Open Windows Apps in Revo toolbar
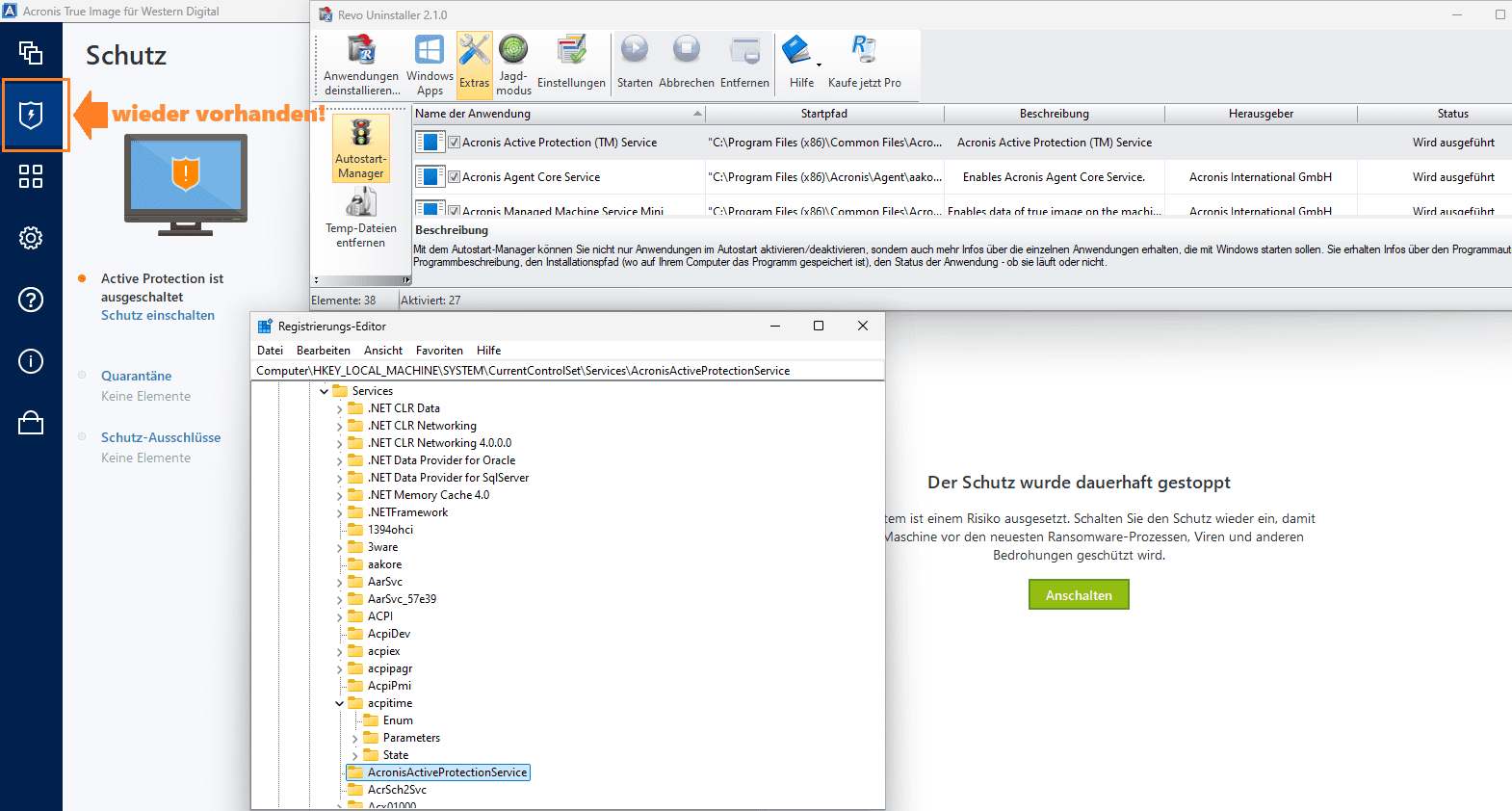 point(430,65)
